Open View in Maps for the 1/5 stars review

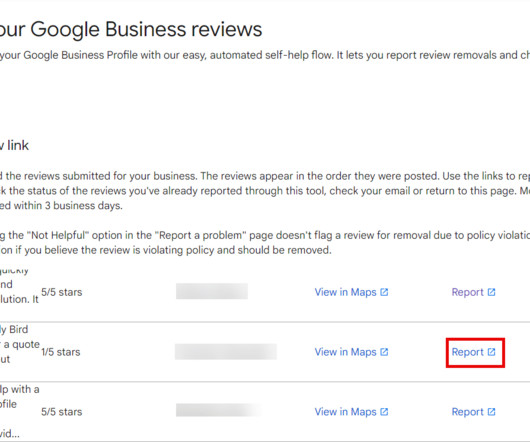[351, 352]
